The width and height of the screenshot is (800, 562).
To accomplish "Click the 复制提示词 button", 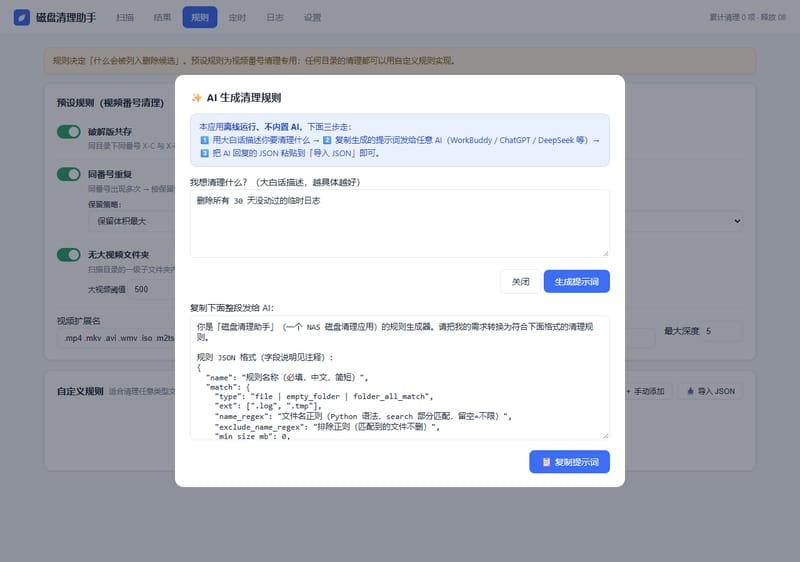I will point(569,462).
